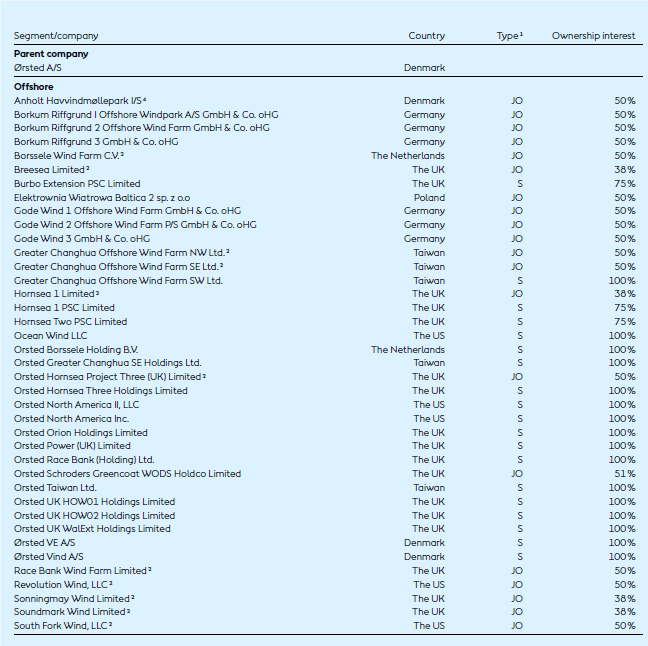
Task: Select the Parent company section heading
Action: (51, 54)
